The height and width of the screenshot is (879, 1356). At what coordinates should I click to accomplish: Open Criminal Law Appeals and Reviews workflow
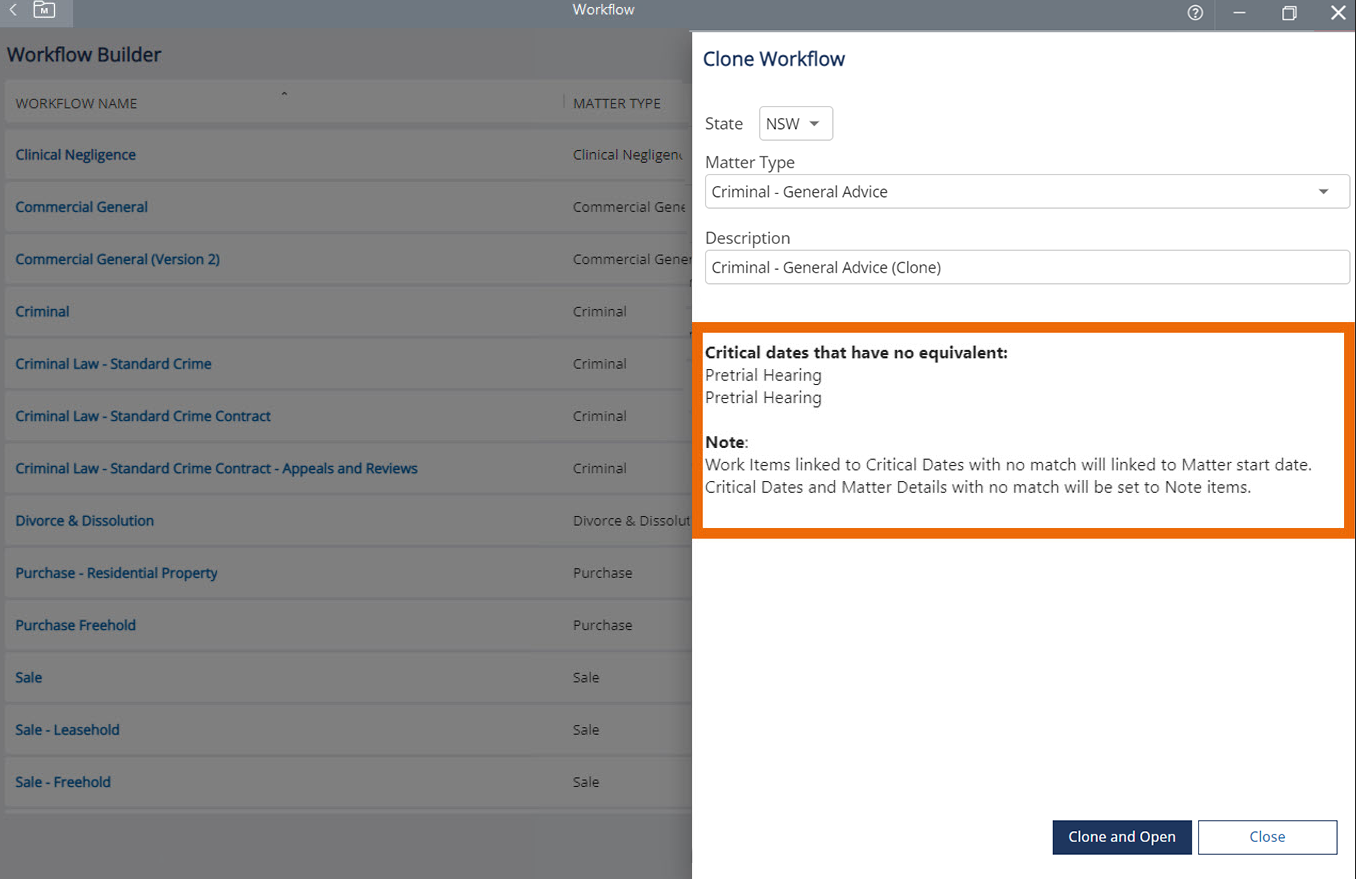216,468
